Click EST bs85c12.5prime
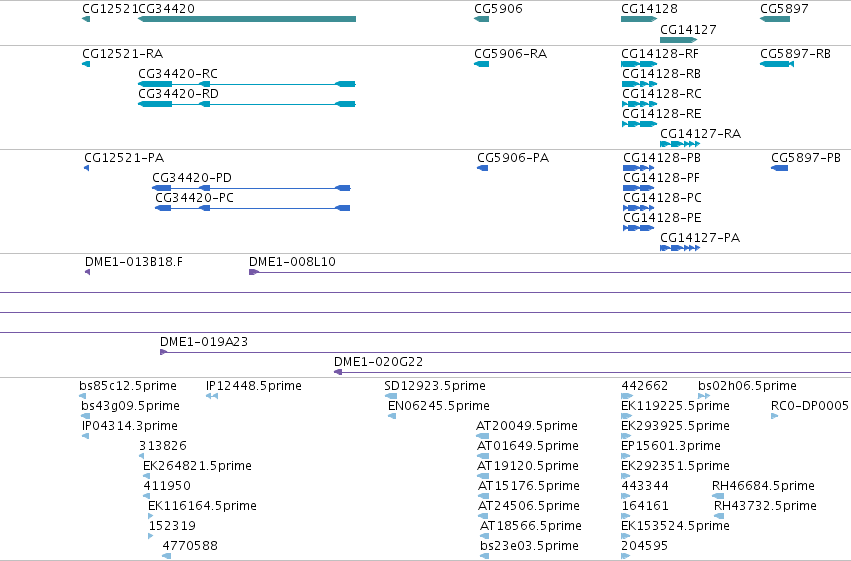The image size is (851, 561). 82,396
